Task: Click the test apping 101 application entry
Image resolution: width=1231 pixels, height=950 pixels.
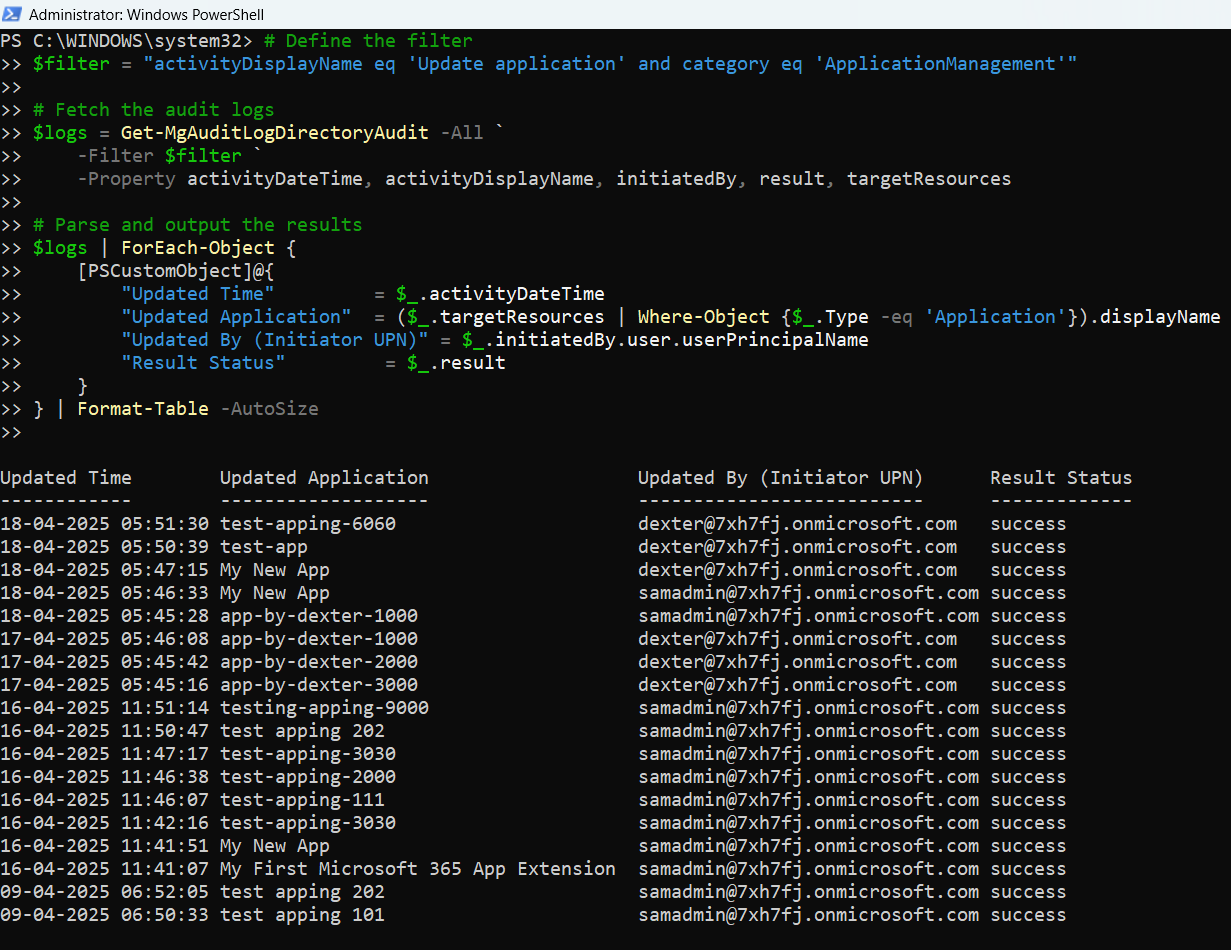Action: [302, 915]
